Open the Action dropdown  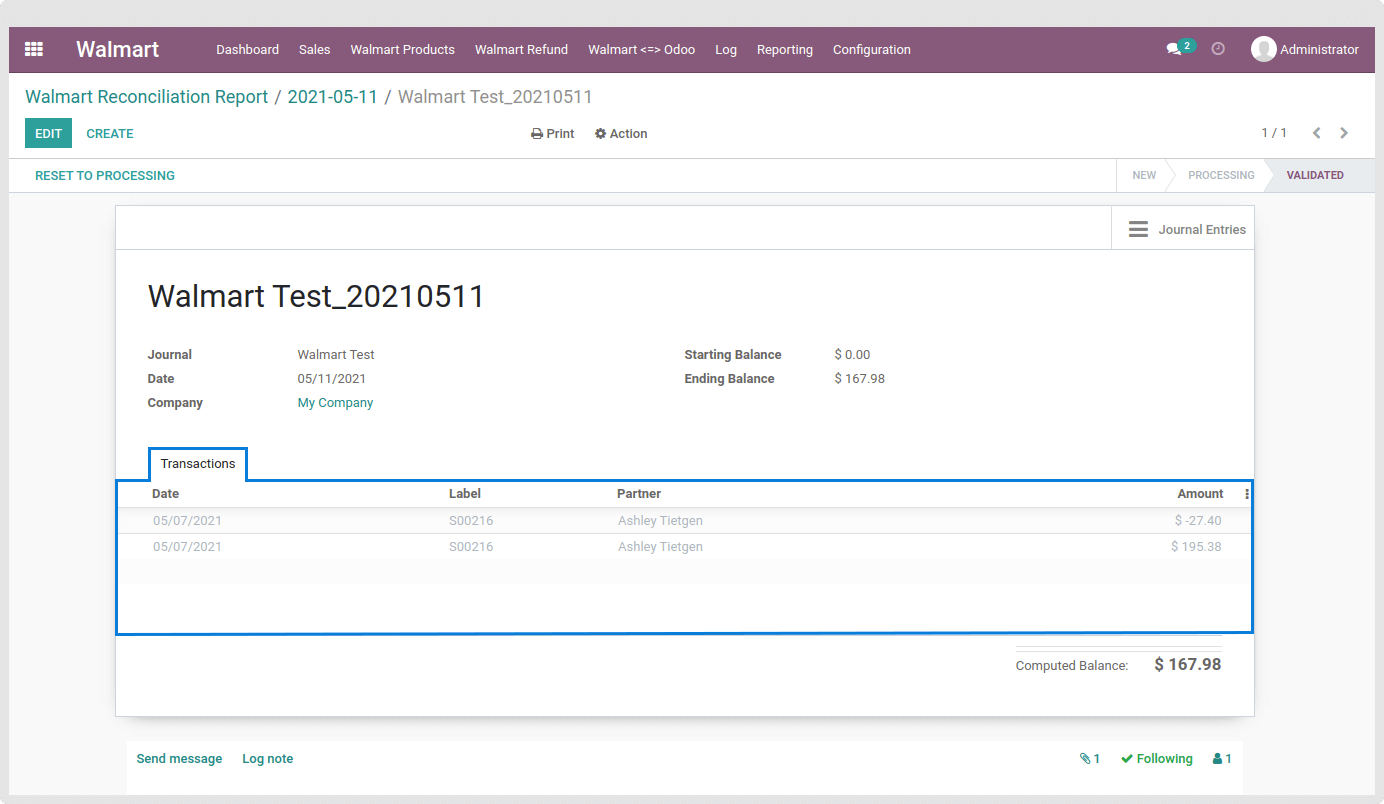tap(621, 134)
